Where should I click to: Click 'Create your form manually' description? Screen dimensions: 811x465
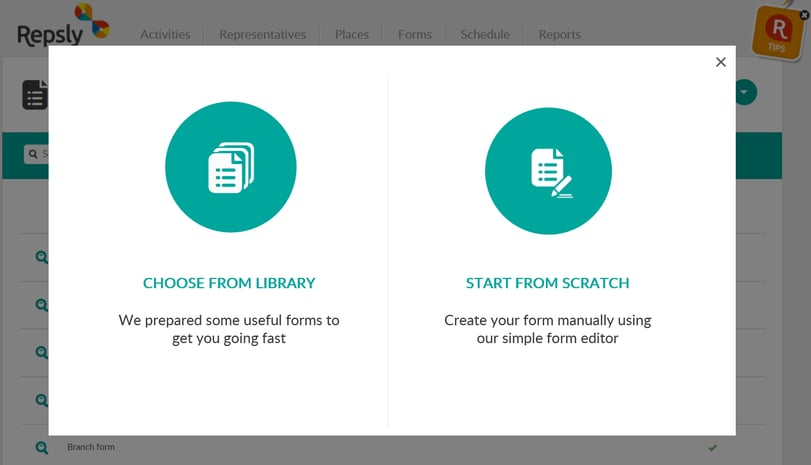548,329
